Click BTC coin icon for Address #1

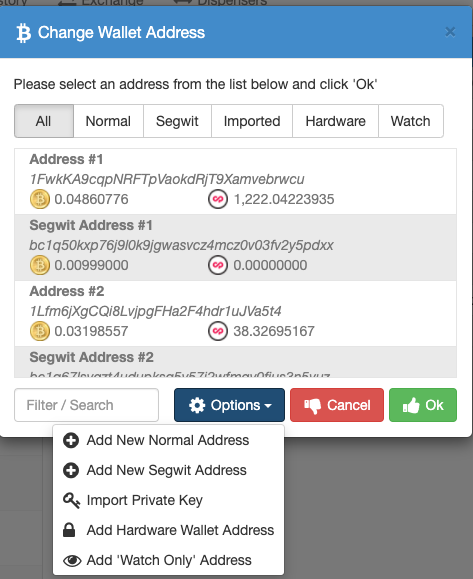40,199
